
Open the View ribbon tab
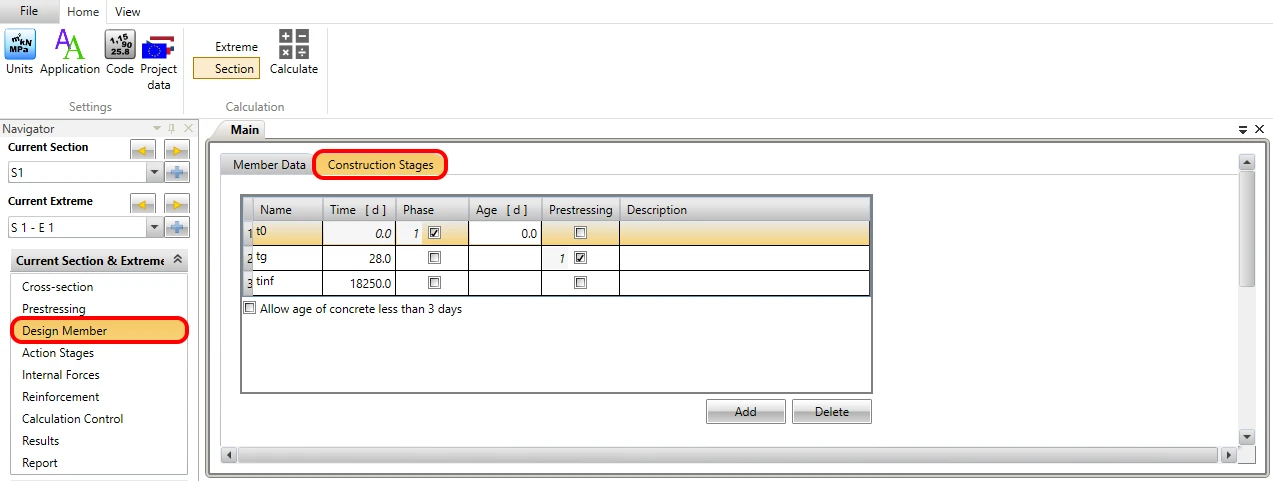(128, 12)
